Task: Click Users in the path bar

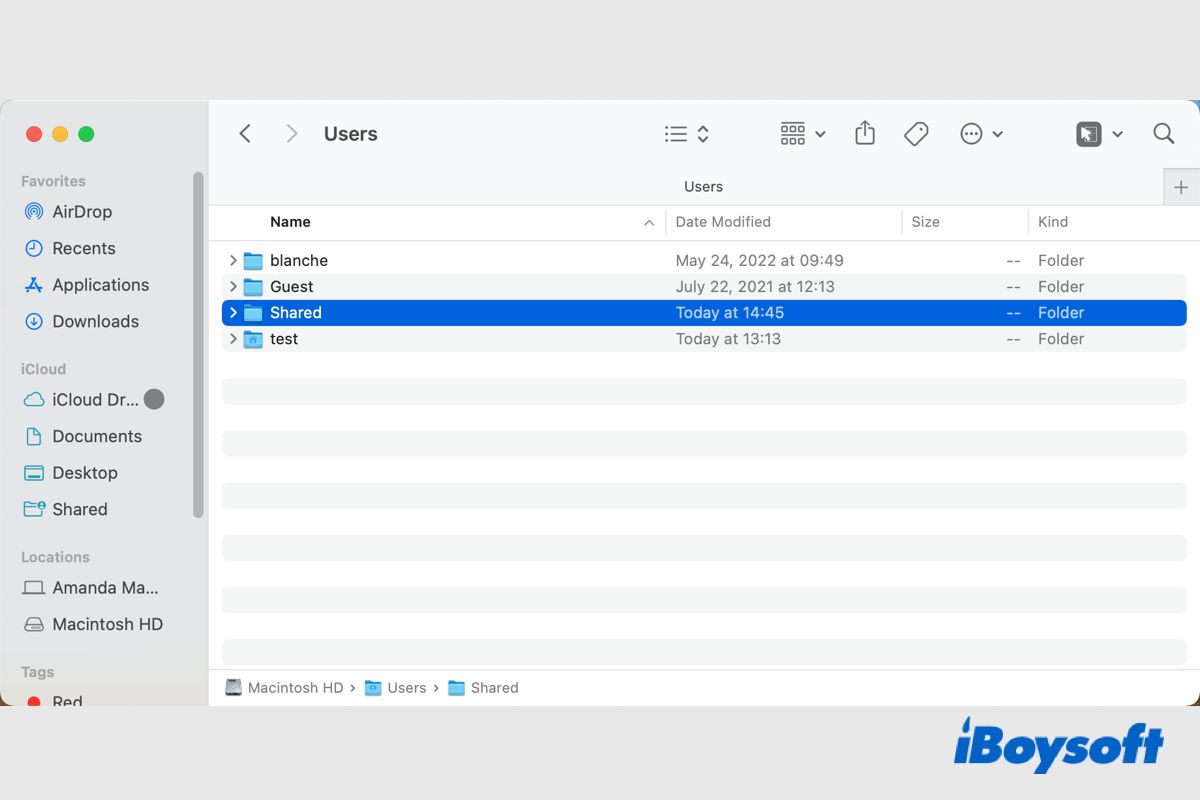Action: [396, 688]
